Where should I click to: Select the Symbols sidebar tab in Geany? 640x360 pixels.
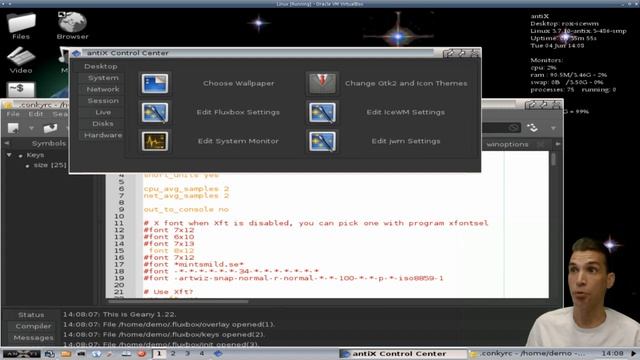[x=49, y=143]
